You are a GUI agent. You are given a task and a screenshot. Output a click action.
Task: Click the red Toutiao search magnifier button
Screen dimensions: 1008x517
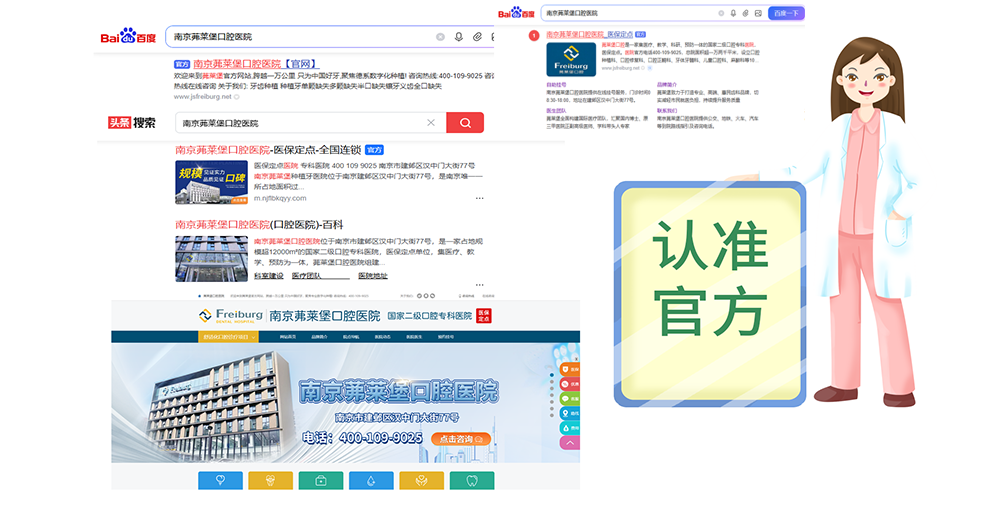(464, 123)
